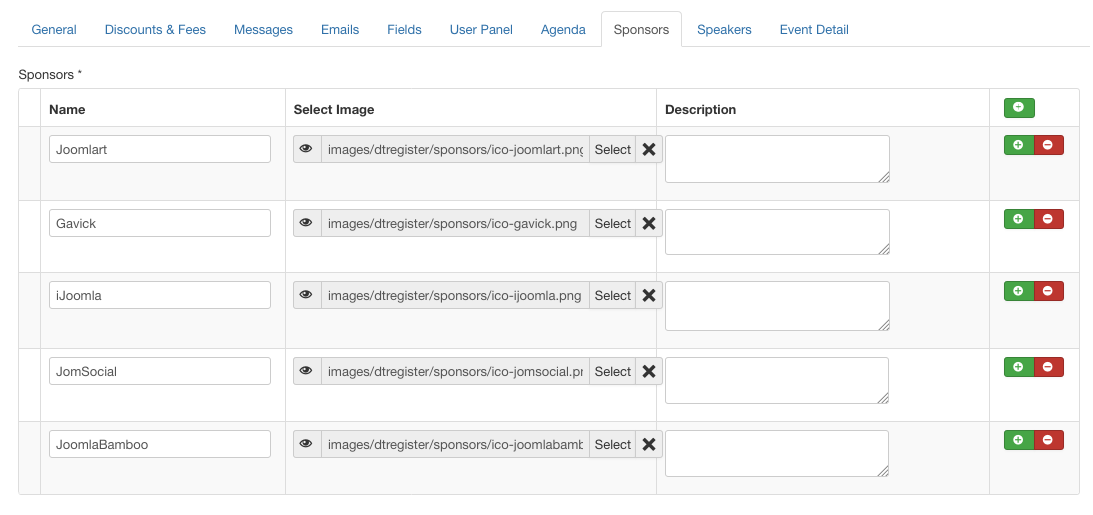
Task: Focus the iJoomla name field
Action: click(160, 295)
